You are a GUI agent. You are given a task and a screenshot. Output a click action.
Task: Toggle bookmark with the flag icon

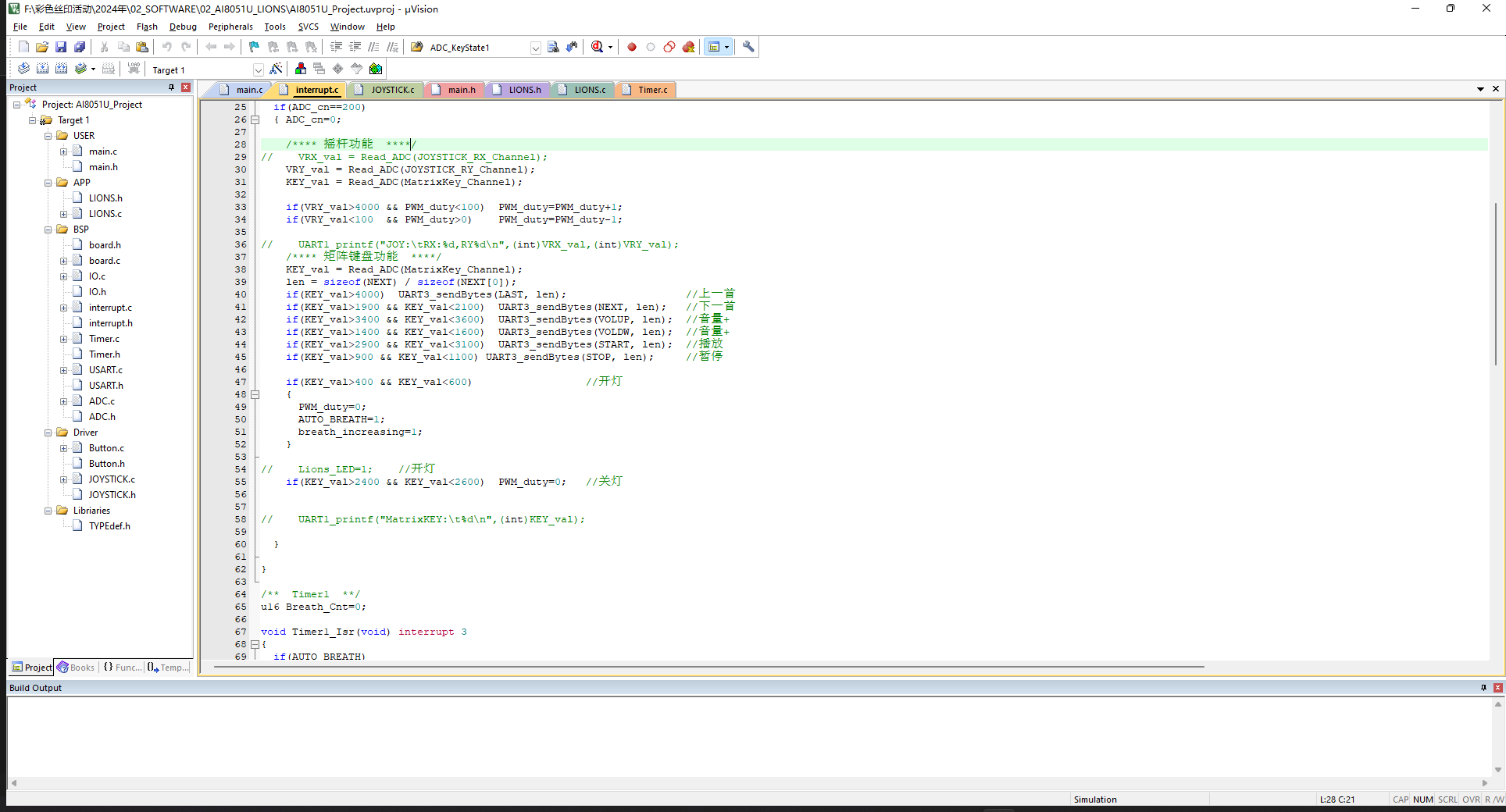point(254,47)
